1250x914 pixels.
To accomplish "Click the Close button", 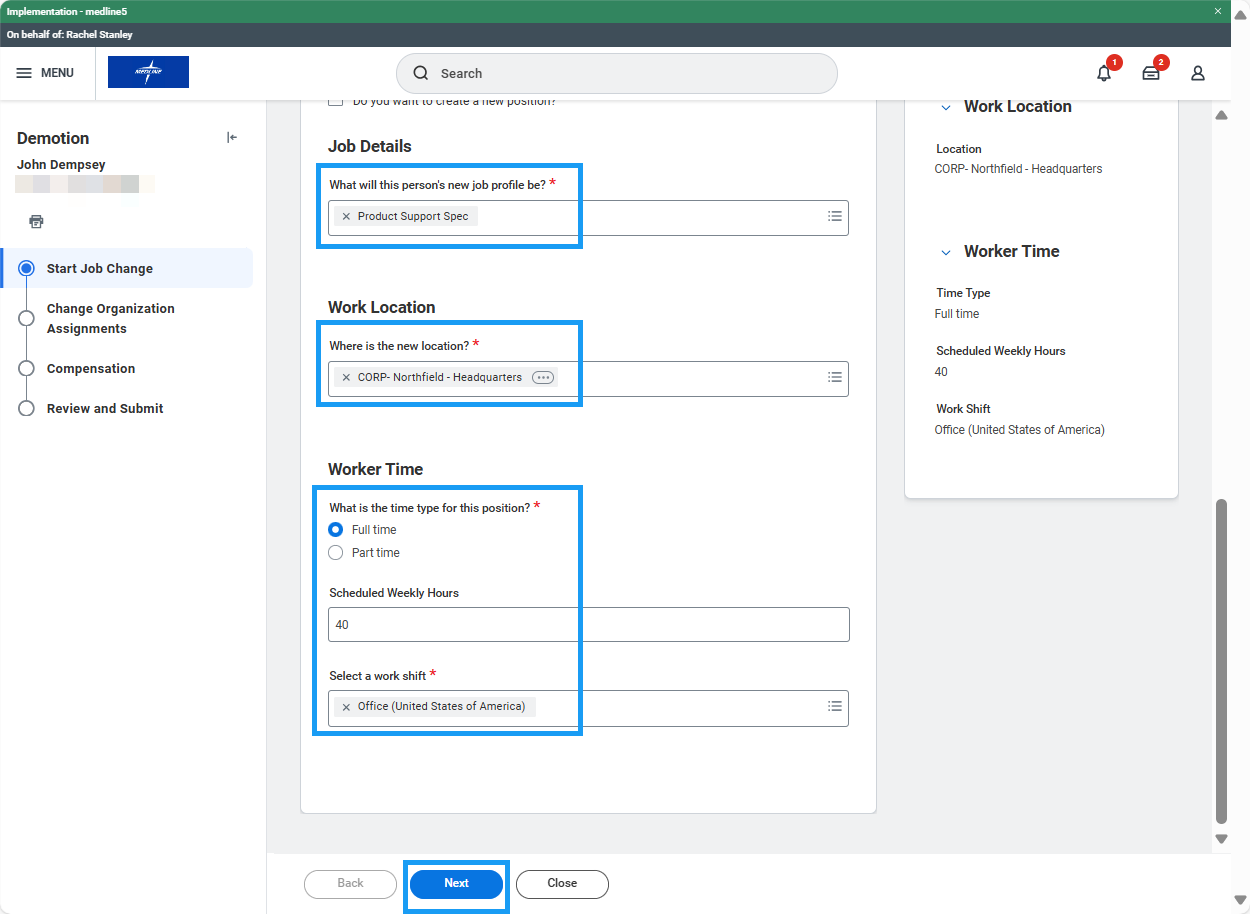I will [561, 883].
